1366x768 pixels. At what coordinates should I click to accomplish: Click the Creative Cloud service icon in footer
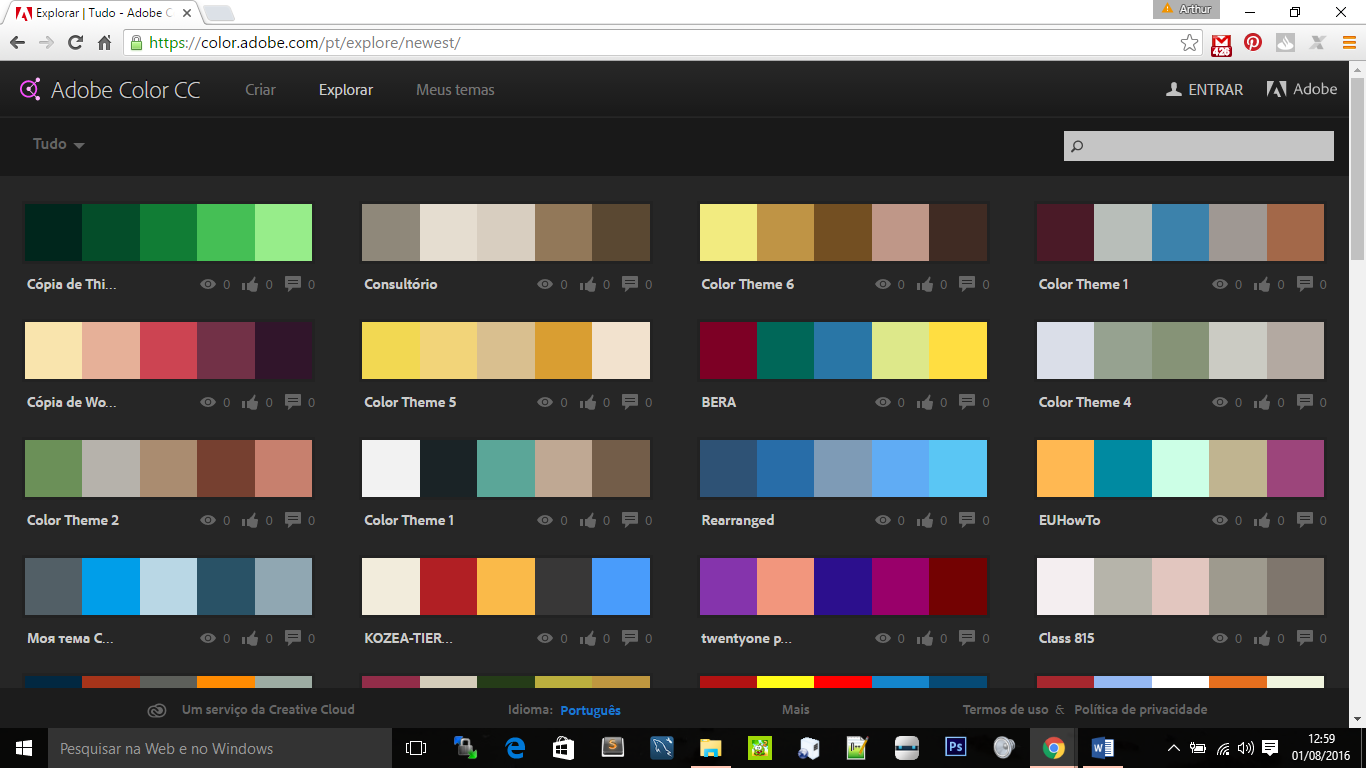(157, 709)
